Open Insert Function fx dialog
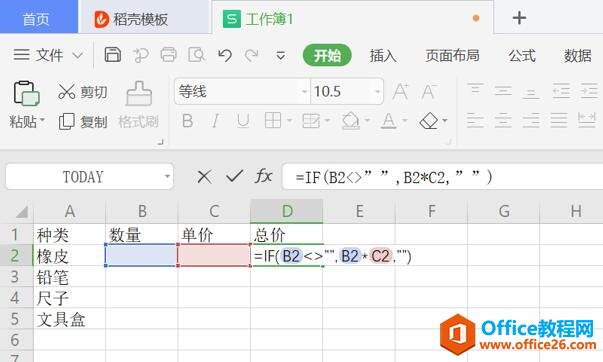 (x=263, y=176)
